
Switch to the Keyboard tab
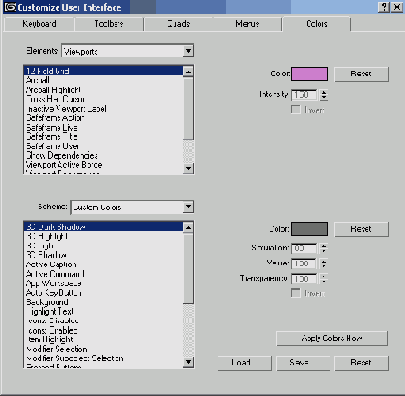pyautogui.click(x=39, y=24)
